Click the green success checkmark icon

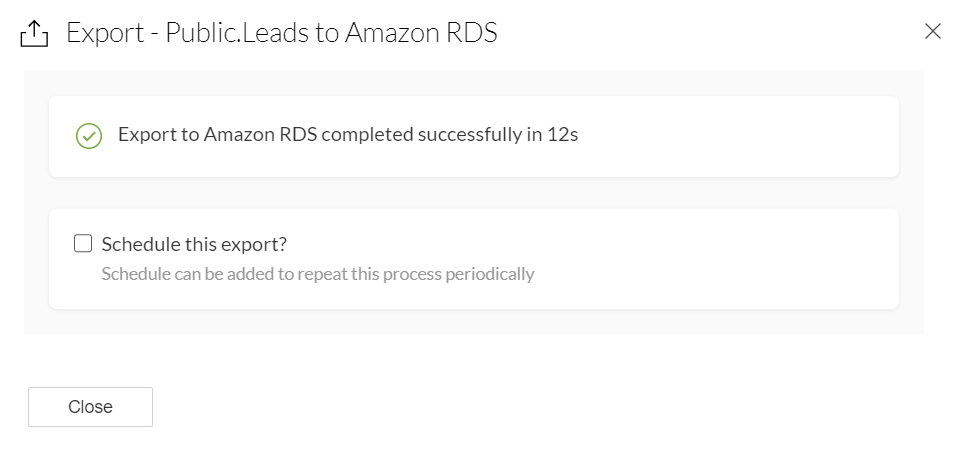[89, 136]
